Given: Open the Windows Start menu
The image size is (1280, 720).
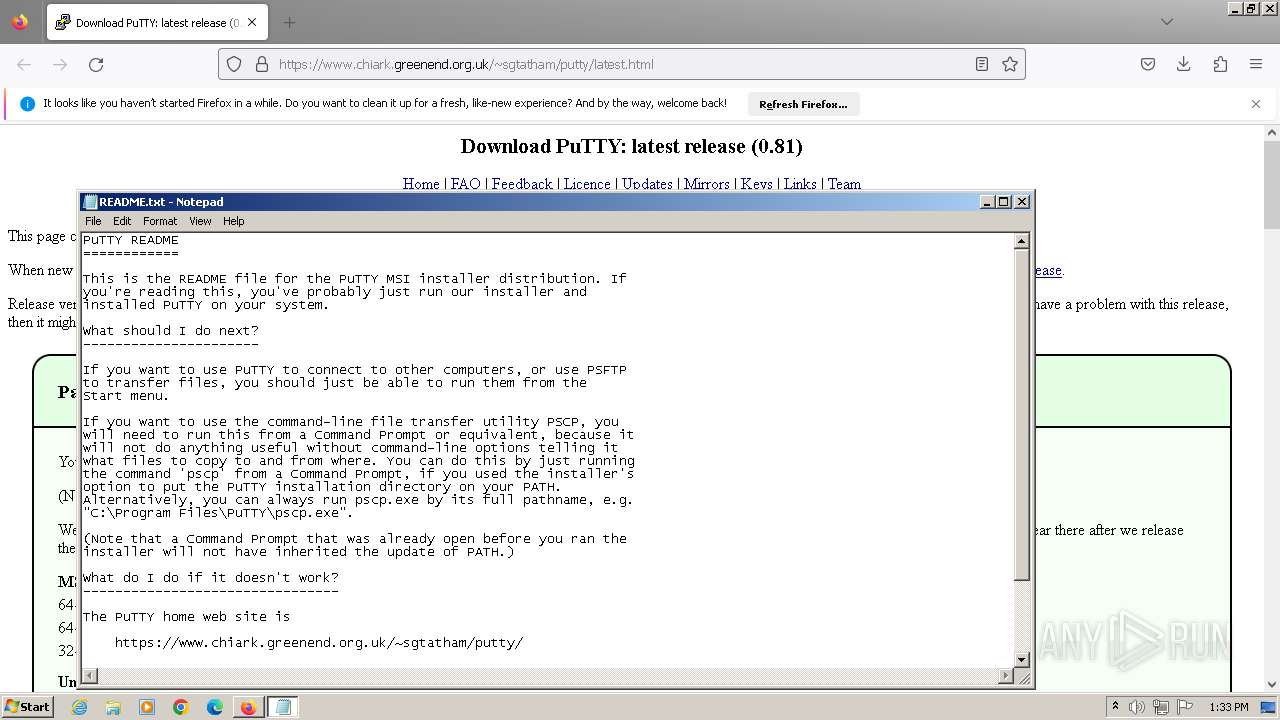Looking at the screenshot, I should [x=27, y=706].
